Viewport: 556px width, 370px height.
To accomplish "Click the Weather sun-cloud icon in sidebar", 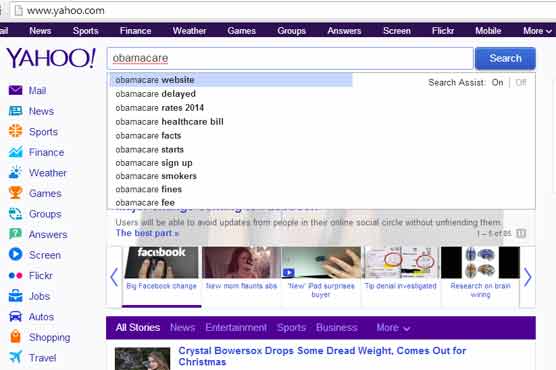I will pos(15,172).
